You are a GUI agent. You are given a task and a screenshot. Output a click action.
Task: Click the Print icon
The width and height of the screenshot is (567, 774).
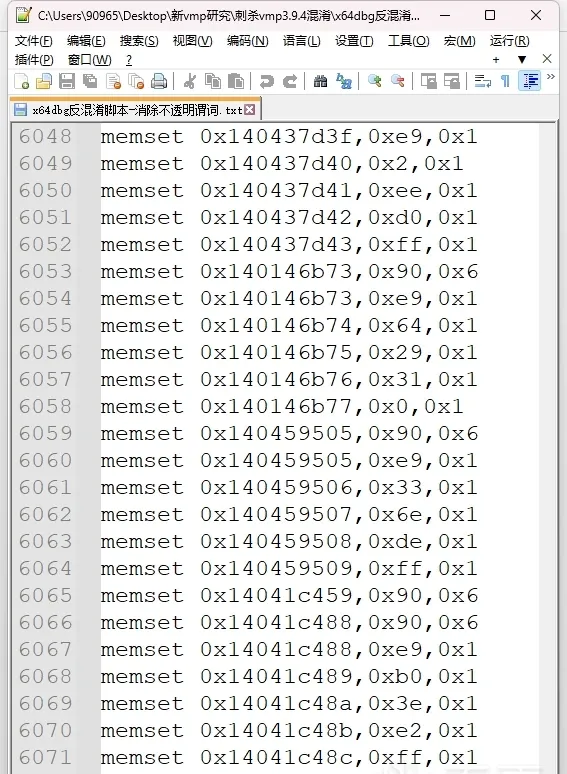[x=159, y=81]
